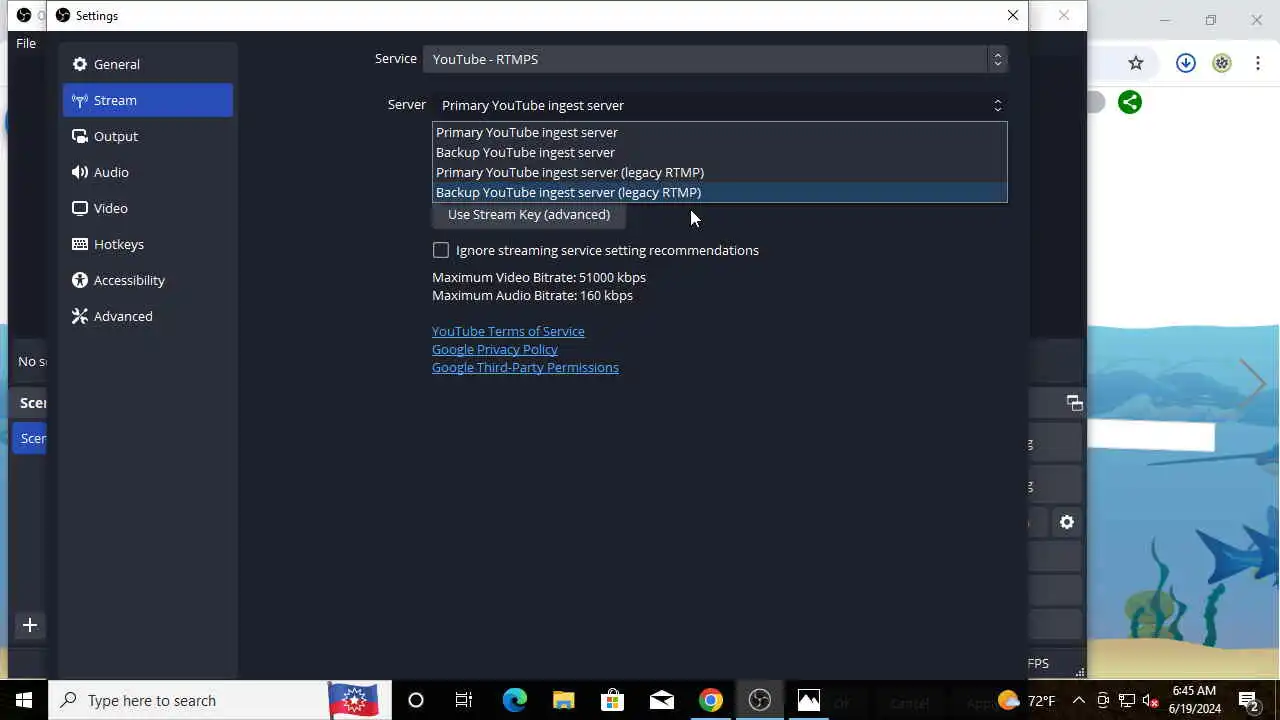Open Windows Start menu
The image size is (1280, 720).
click(24, 700)
